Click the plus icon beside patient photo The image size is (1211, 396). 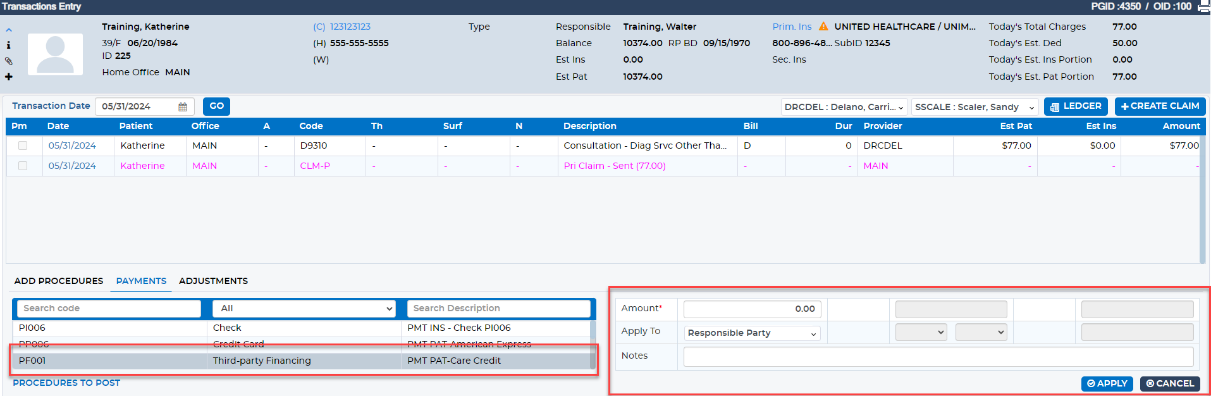coord(9,77)
